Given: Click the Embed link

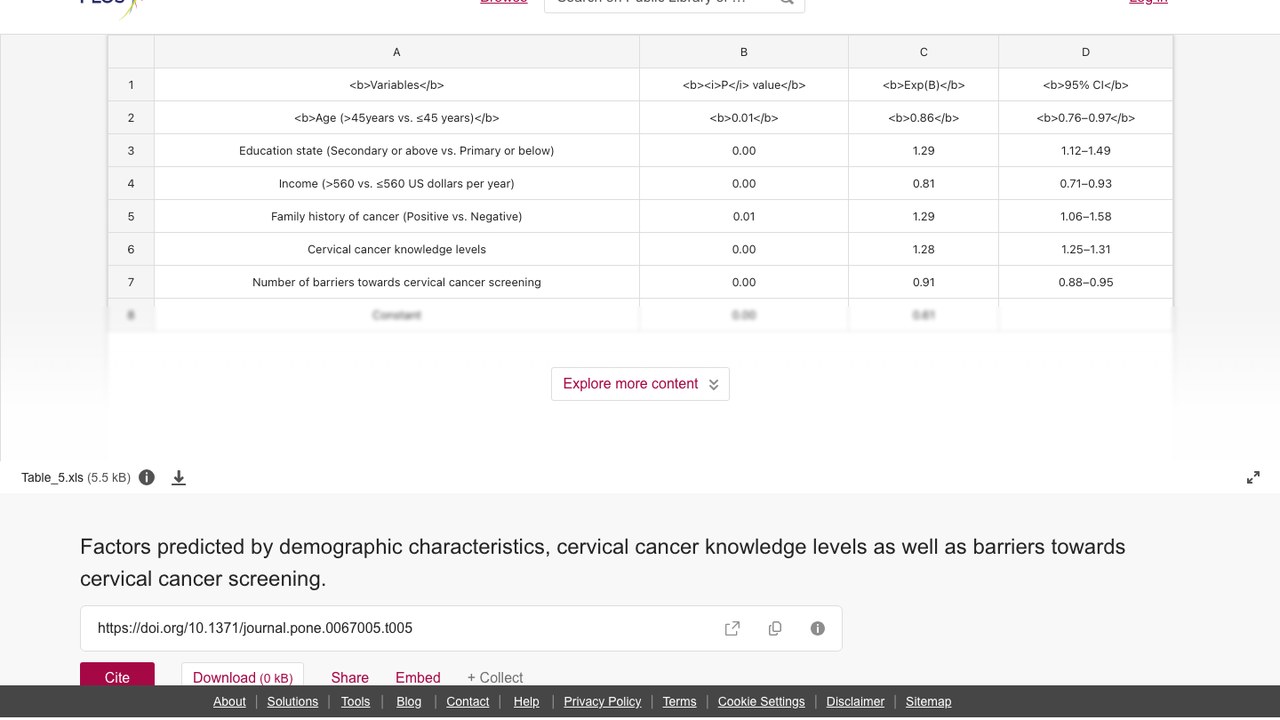Looking at the screenshot, I should (x=418, y=677).
